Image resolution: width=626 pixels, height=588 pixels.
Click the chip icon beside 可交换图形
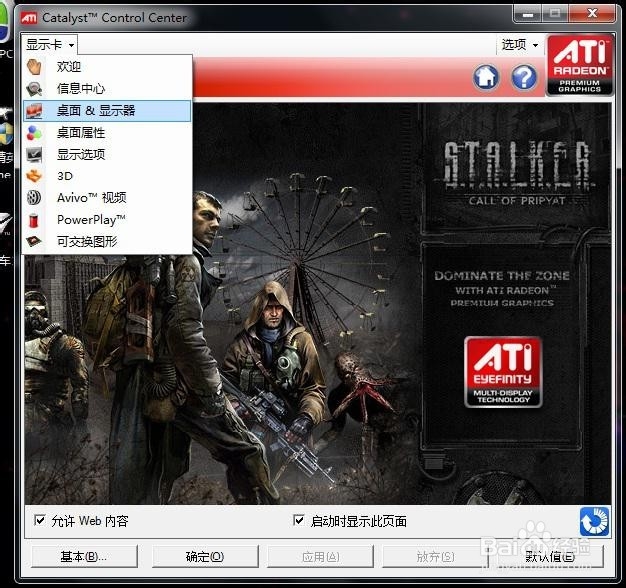coord(34,242)
